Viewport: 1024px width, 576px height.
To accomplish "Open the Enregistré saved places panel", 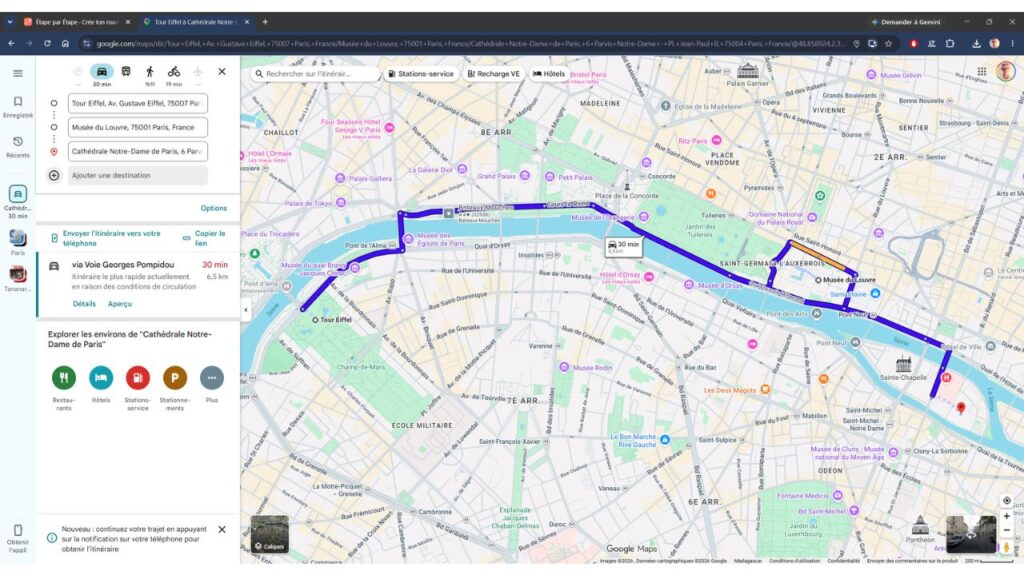I will [x=18, y=106].
